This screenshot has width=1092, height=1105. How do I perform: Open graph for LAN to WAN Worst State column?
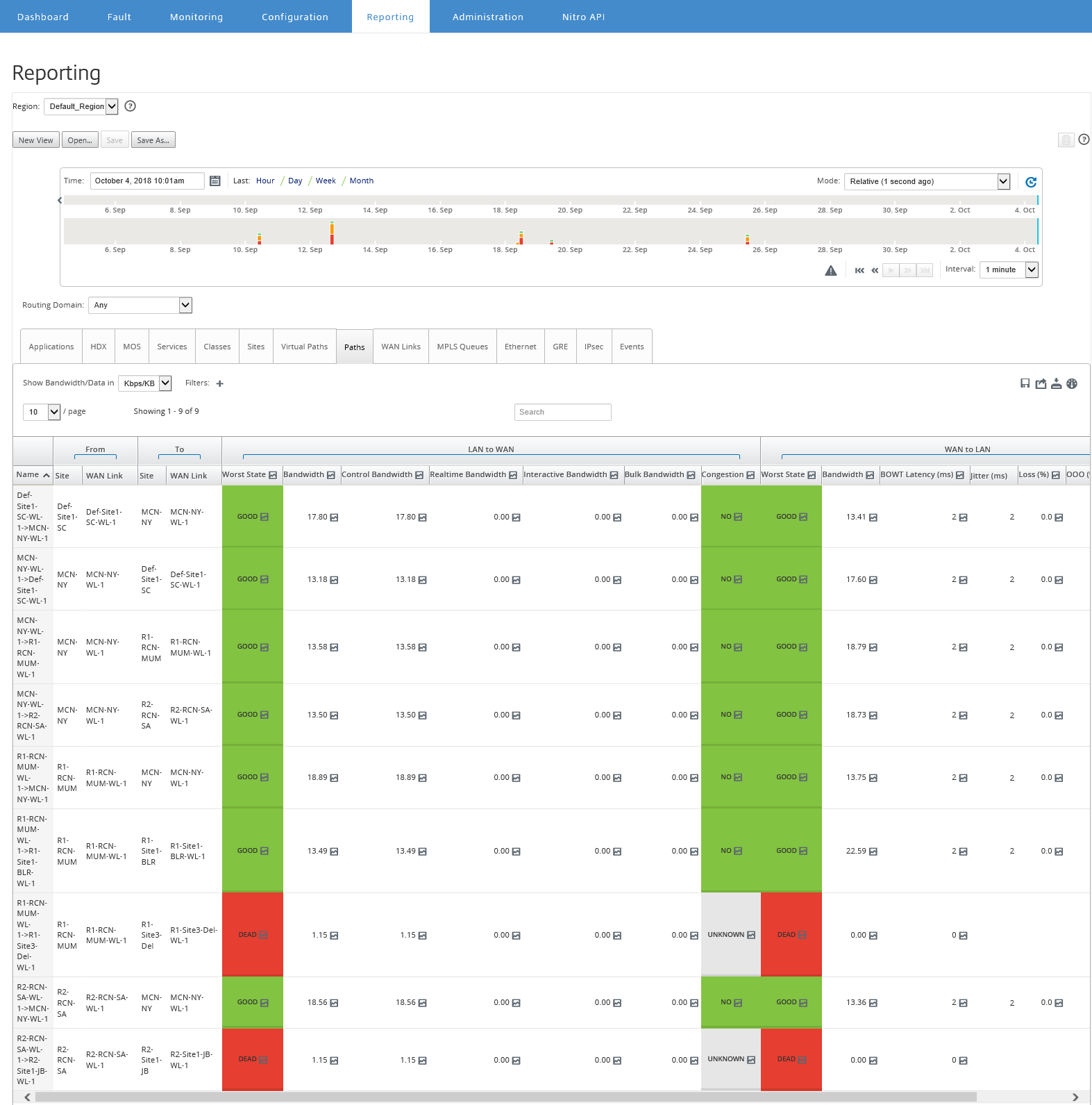tap(273, 475)
